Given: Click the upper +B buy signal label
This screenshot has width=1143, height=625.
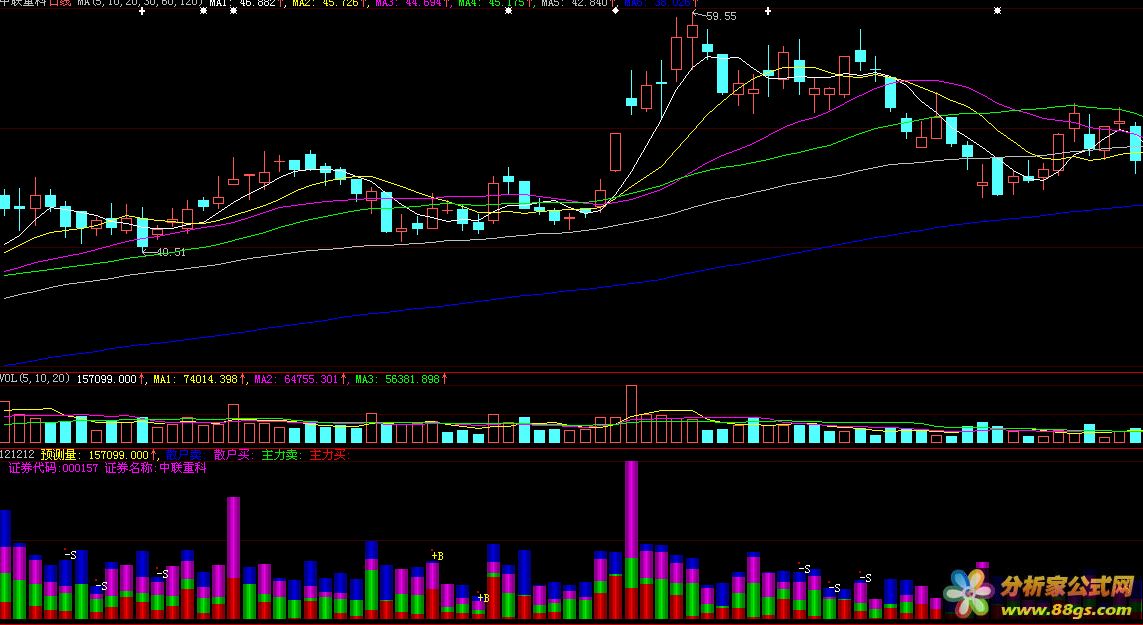Looking at the screenshot, I should [437, 556].
